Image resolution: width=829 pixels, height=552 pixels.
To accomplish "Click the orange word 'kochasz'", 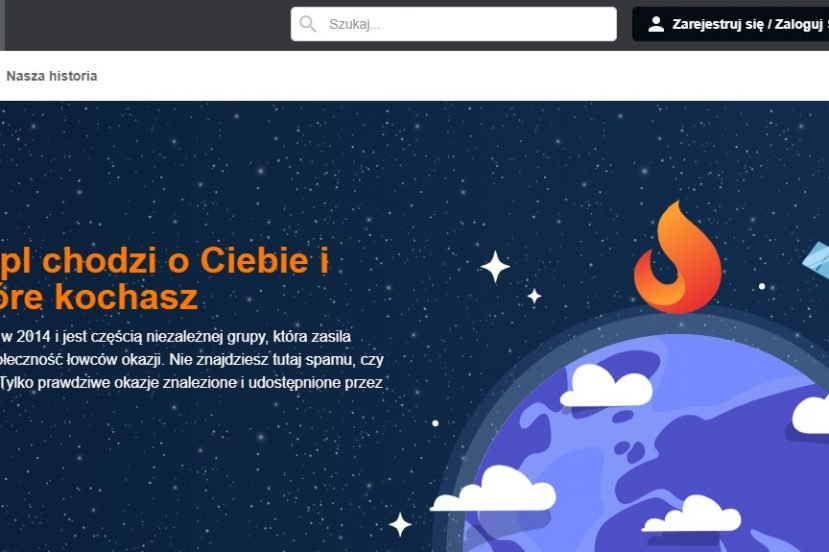I will (x=126, y=297).
